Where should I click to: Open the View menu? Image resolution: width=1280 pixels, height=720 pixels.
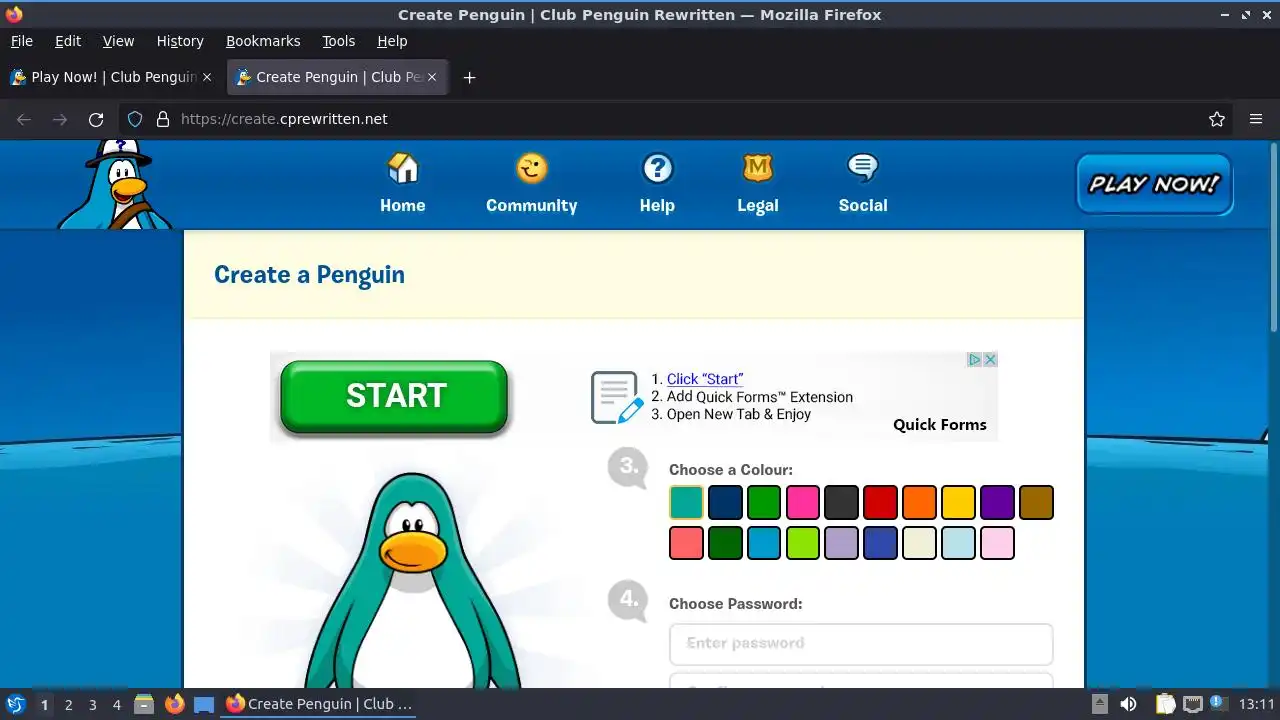tap(118, 41)
